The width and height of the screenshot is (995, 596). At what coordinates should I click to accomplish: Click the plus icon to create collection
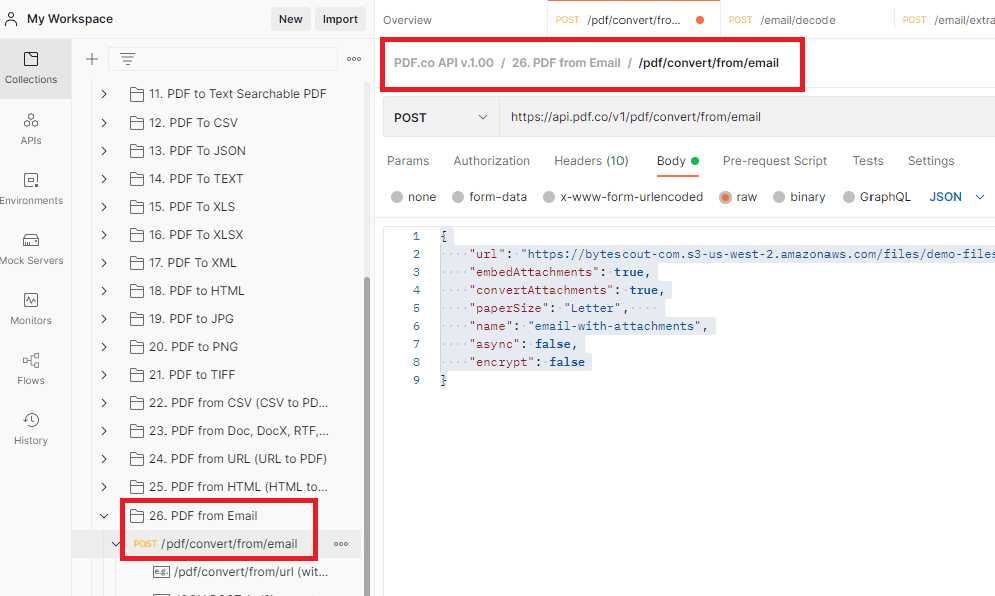[x=92, y=59]
